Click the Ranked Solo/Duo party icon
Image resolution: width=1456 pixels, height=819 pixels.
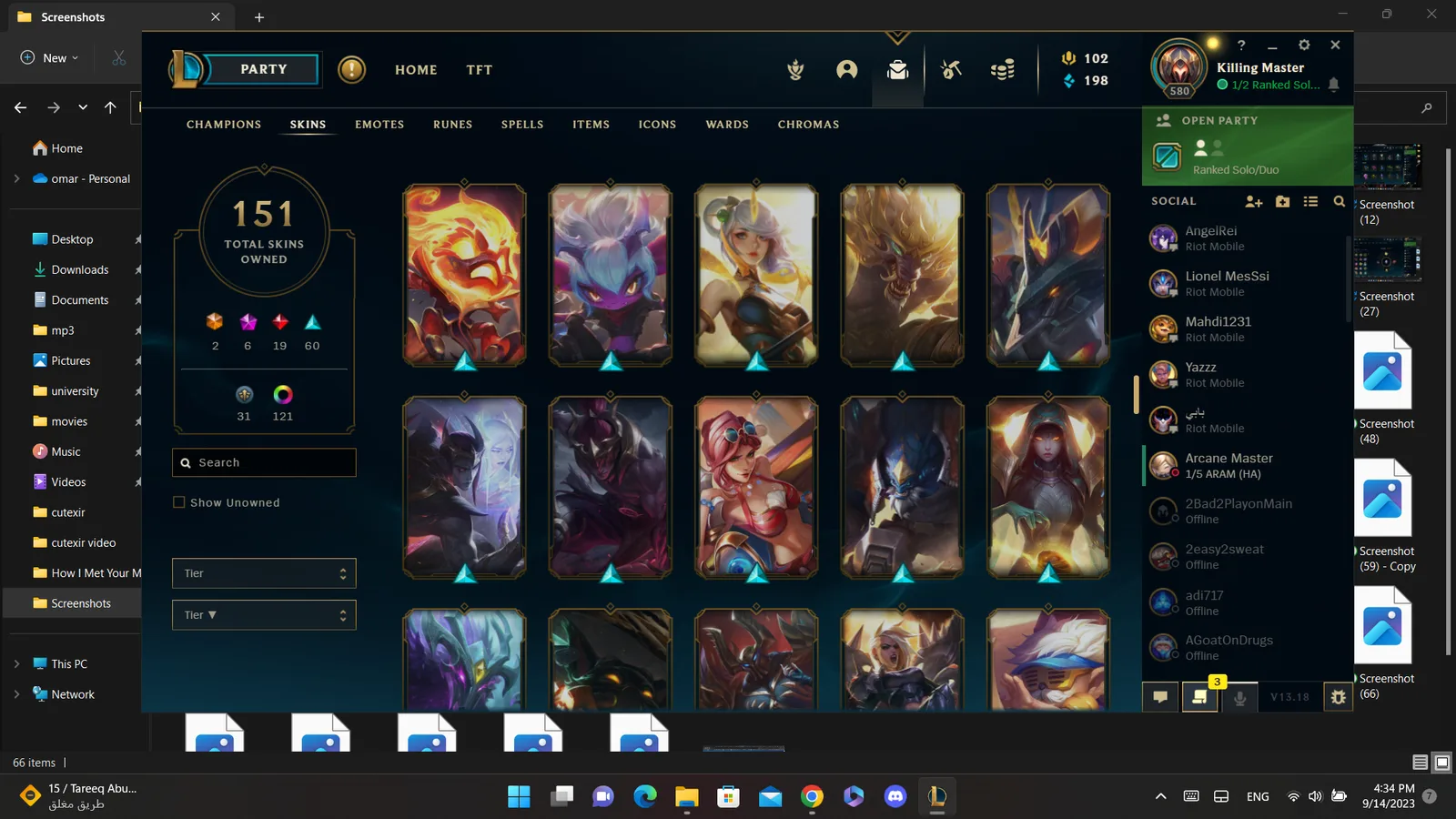[1167, 156]
